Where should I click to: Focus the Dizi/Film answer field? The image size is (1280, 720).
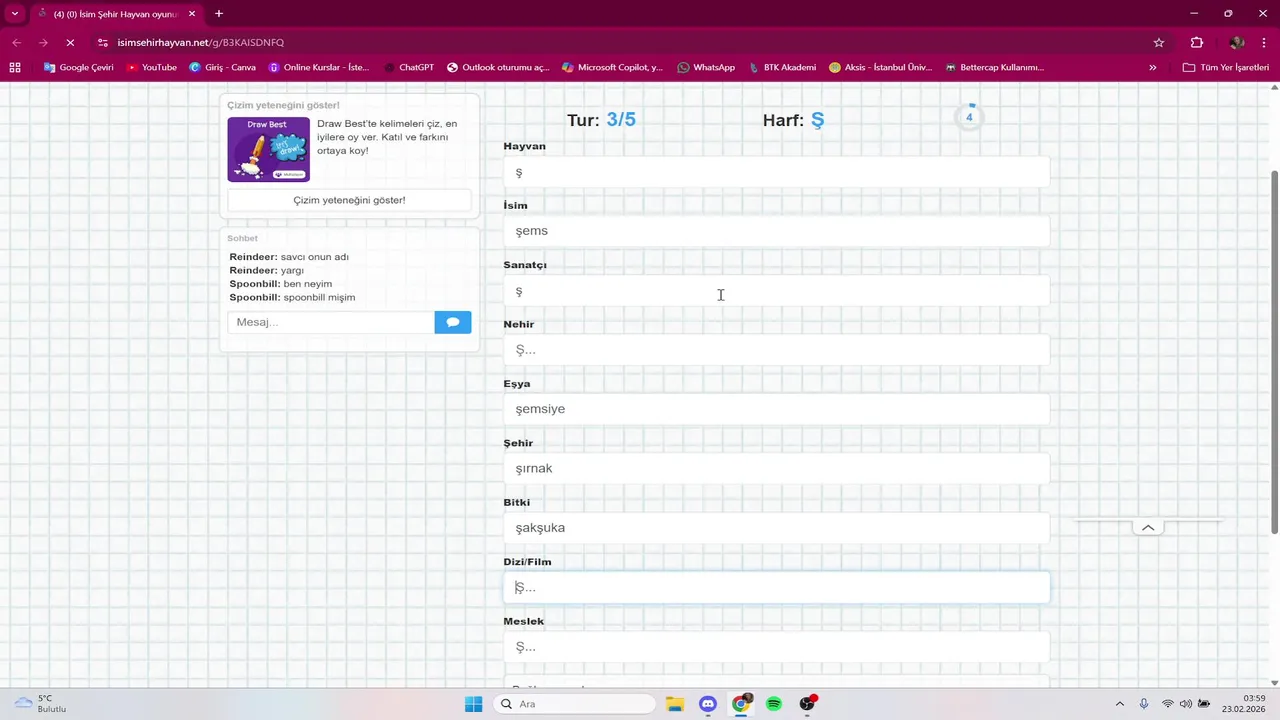tap(776, 587)
